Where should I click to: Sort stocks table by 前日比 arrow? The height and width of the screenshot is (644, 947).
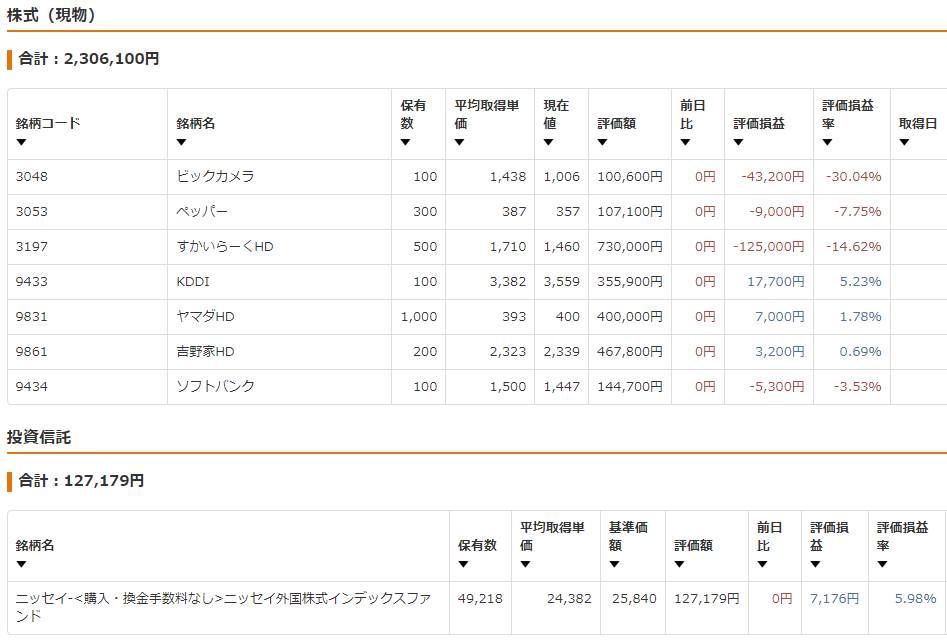685,142
